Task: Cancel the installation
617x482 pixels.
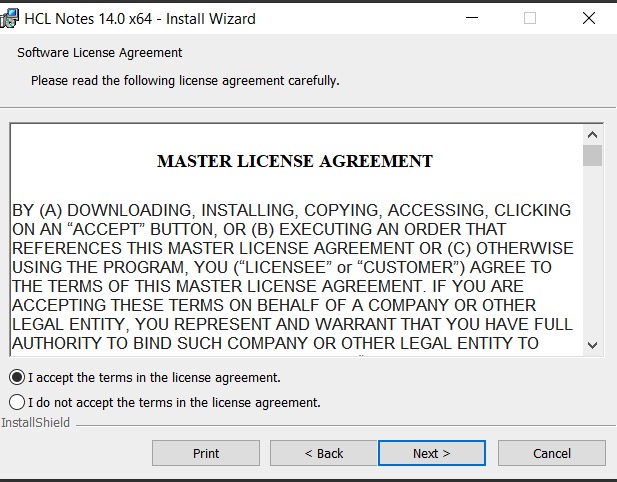Action: [552, 453]
